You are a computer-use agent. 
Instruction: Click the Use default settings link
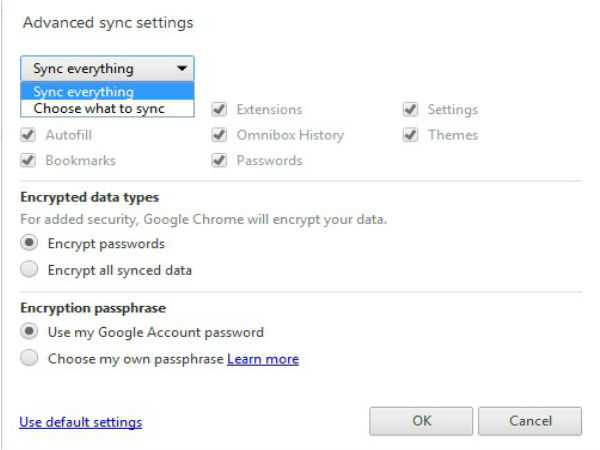80,422
